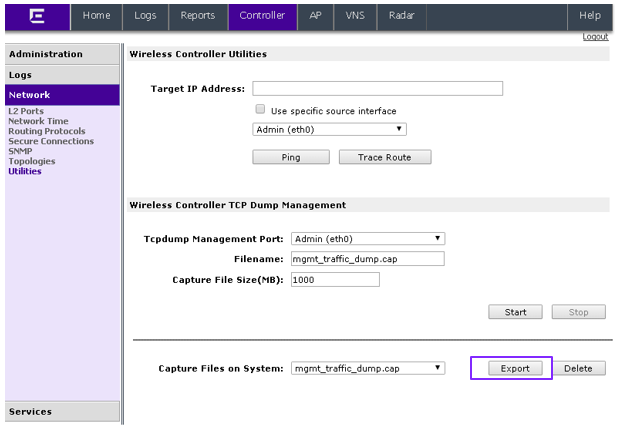Run Trace Route
Screen dimensions: 631x429
coord(385,157)
